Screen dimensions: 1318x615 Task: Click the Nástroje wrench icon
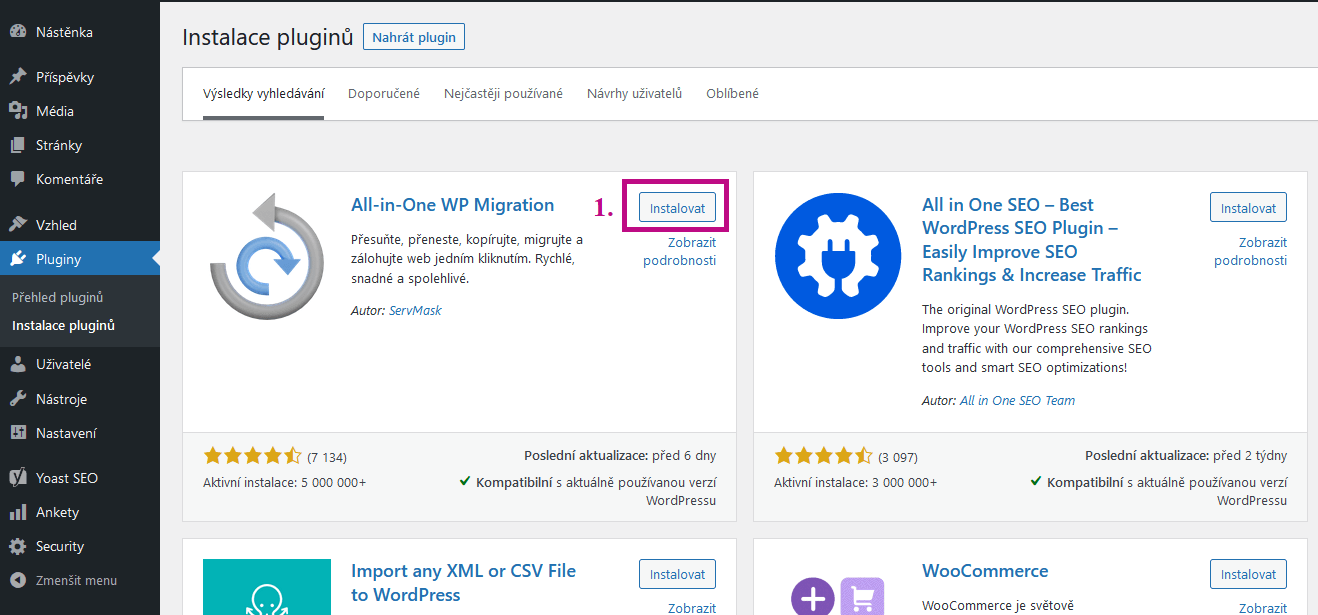pyautogui.click(x=18, y=399)
